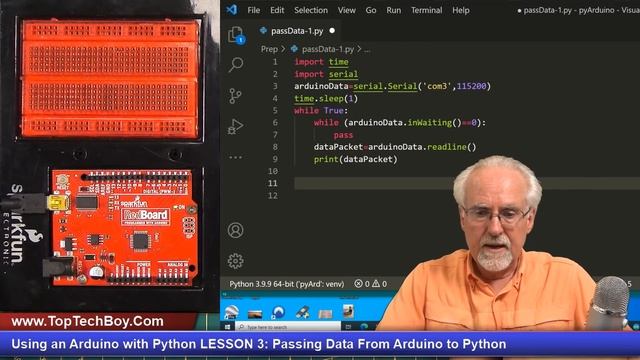Click the Task View taskbar icon
640x360 pixels.
click(x=348, y=327)
